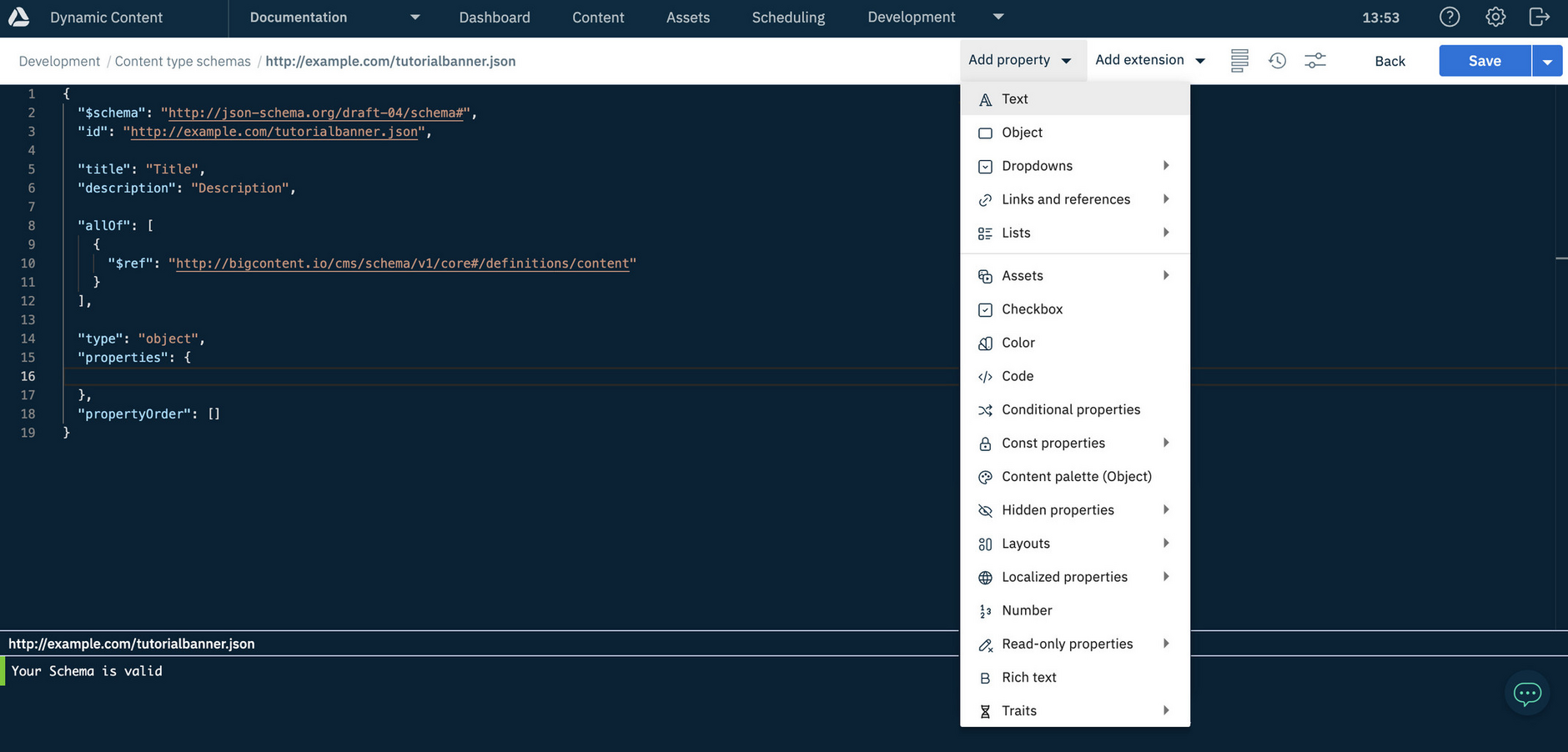Click the Dynamic Content title
This screenshot has width=1568, height=752.
[106, 18]
